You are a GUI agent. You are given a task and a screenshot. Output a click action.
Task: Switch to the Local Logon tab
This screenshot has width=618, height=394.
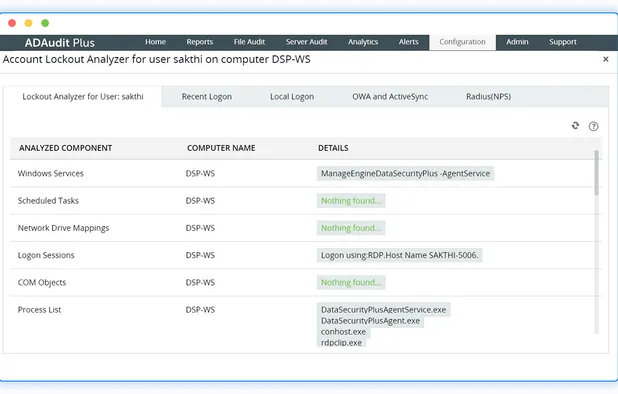tap(292, 97)
